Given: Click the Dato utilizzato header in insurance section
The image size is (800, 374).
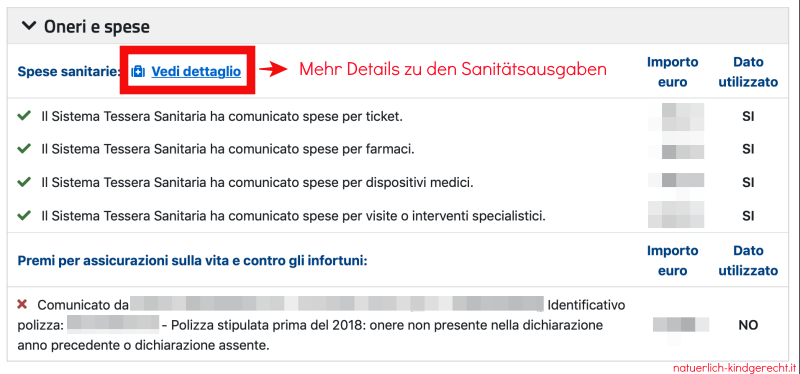Looking at the screenshot, I should pyautogui.click(x=748, y=260).
